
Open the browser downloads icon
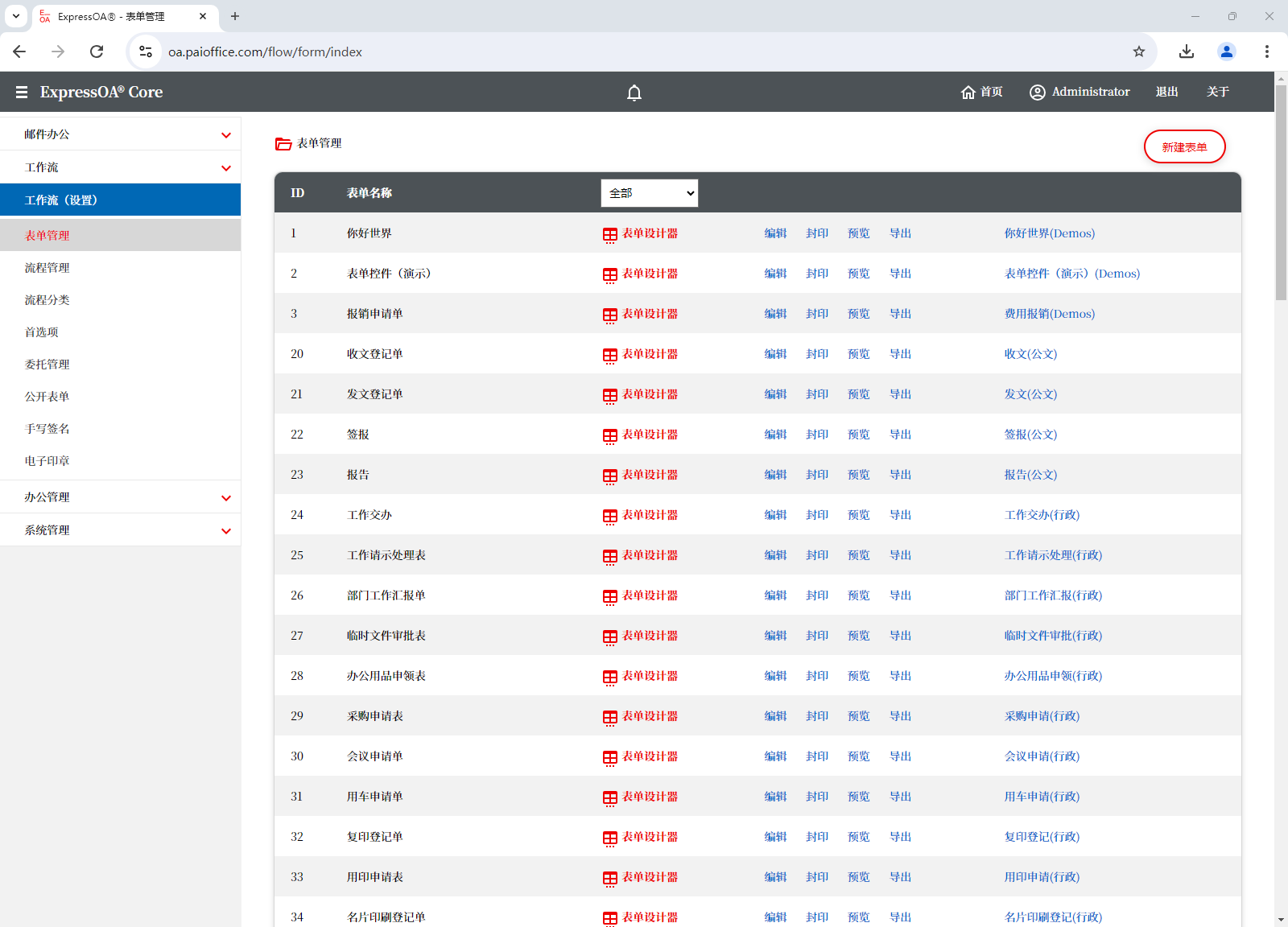[1186, 51]
